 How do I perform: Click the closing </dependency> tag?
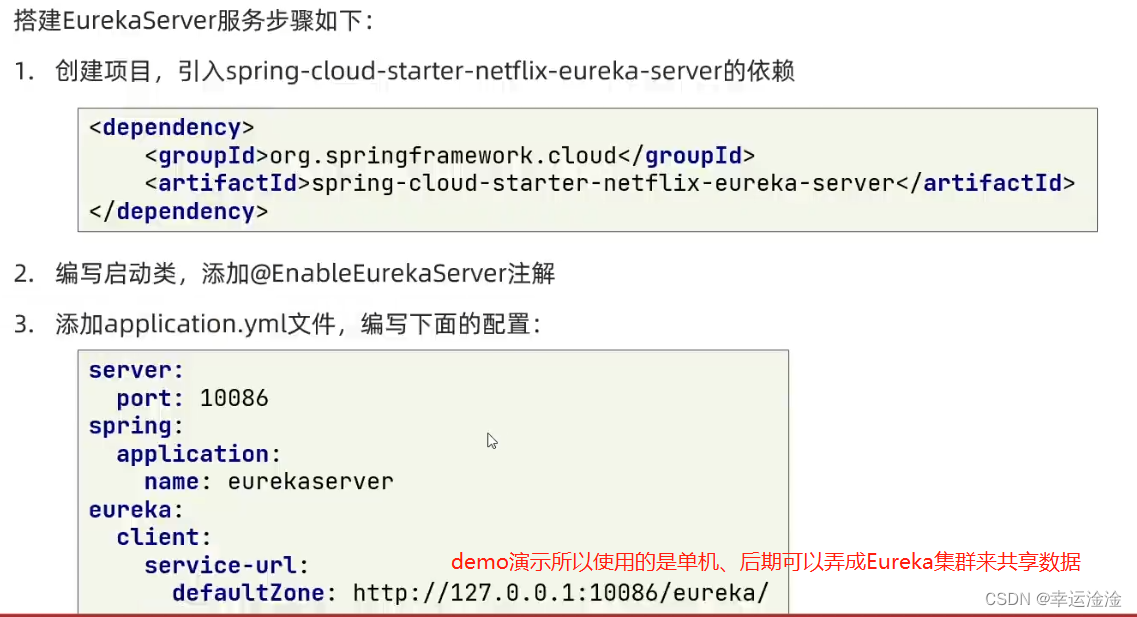click(x=178, y=212)
